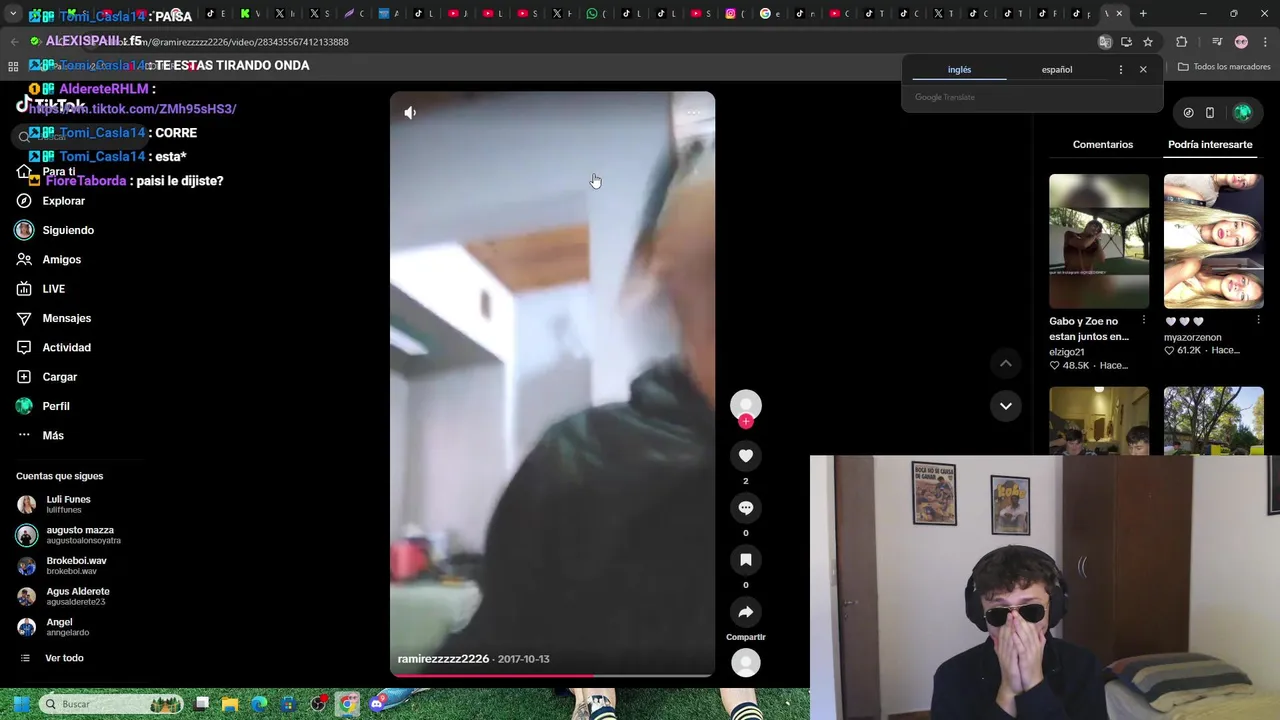The height and width of the screenshot is (720, 1280).
Task: Click the install app icon in address bar
Action: point(1126,42)
